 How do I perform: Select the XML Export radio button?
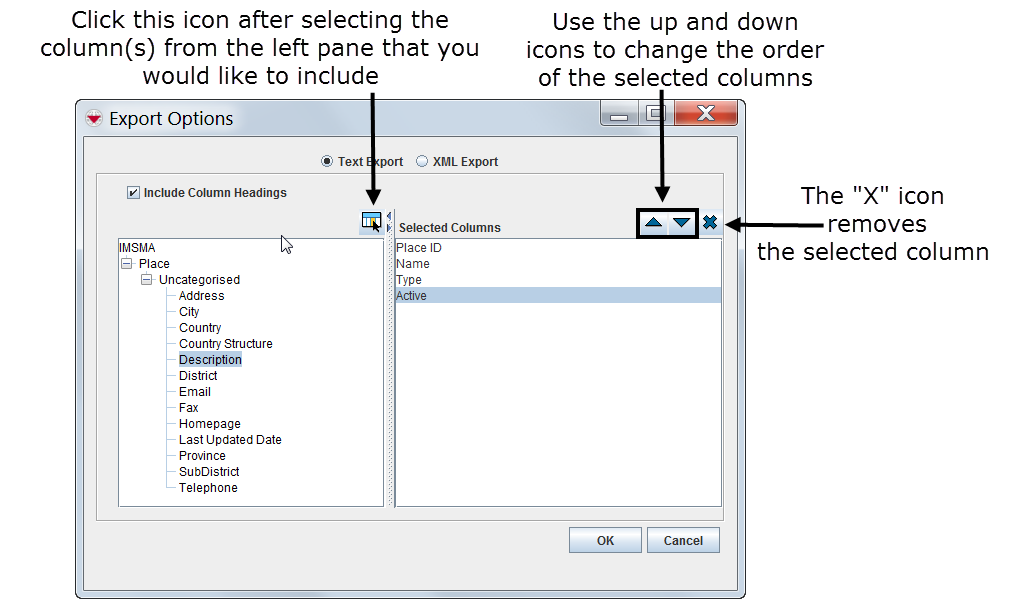point(422,162)
